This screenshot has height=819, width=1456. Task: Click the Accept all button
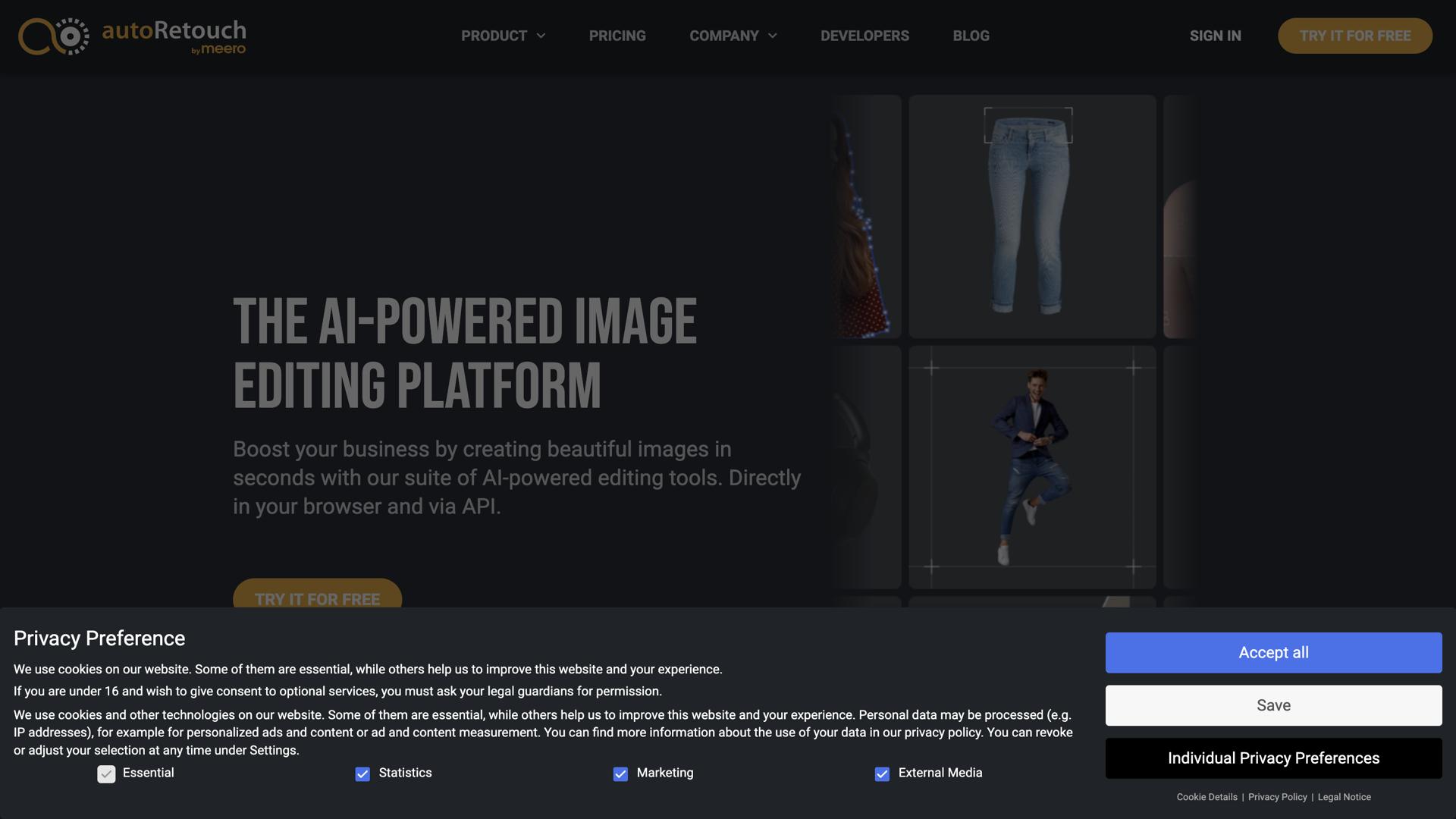pyautogui.click(x=1273, y=652)
